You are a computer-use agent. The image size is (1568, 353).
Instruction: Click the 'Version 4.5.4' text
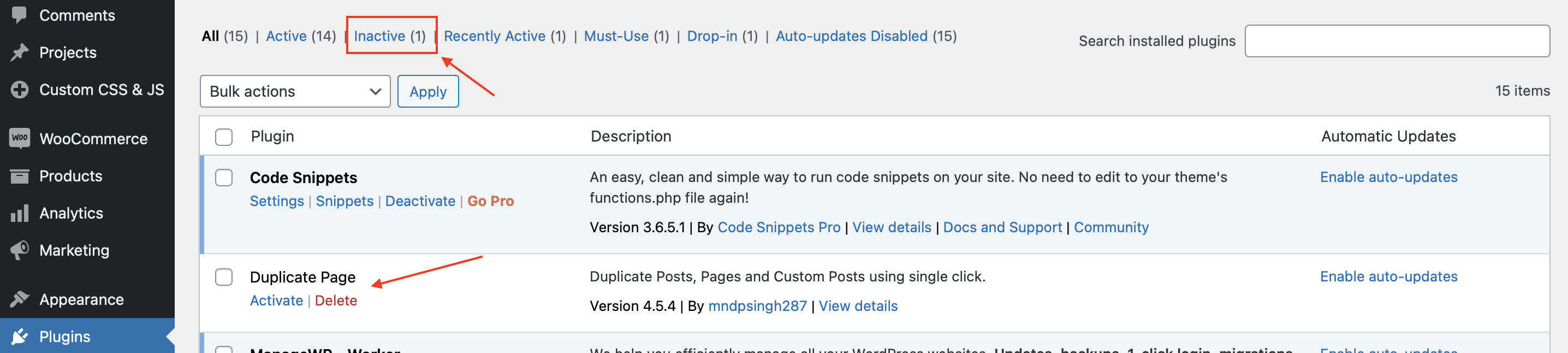click(x=632, y=306)
